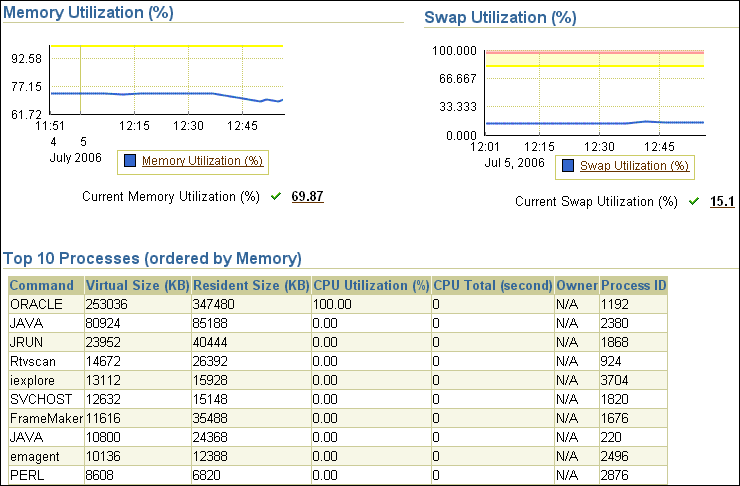Click the Process ID column header
This screenshot has width=740, height=486.
click(x=633, y=285)
